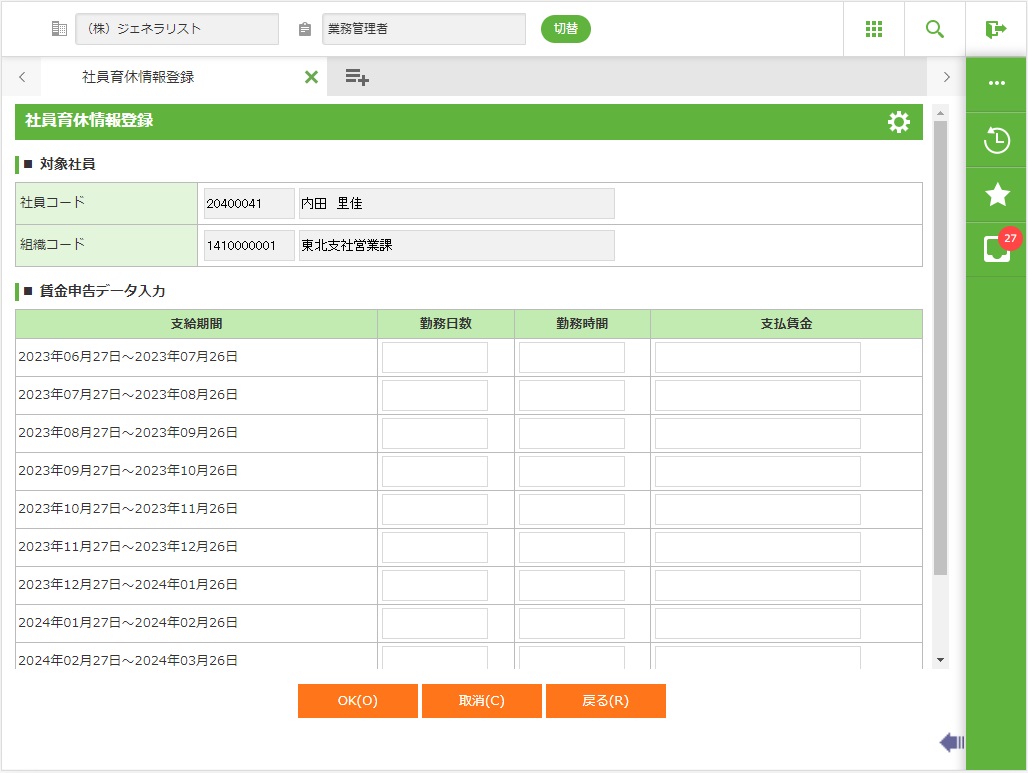Image resolution: width=1028 pixels, height=773 pixels.
Task: Click the 戻る(R) back button
Action: (x=605, y=701)
